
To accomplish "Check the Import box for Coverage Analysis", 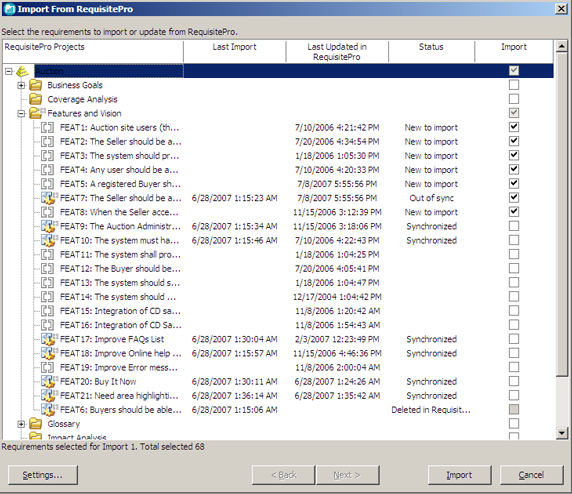I will pos(514,99).
